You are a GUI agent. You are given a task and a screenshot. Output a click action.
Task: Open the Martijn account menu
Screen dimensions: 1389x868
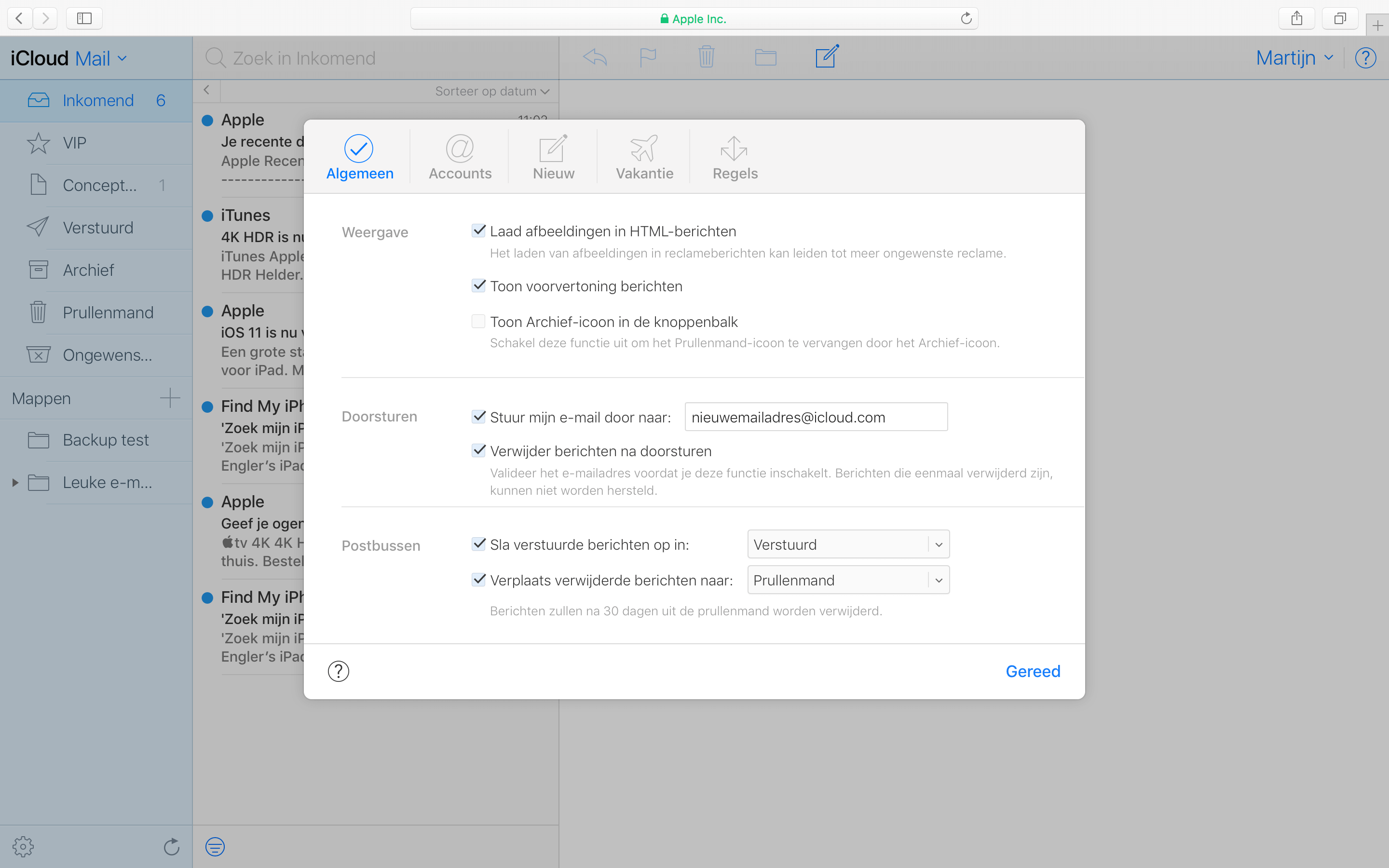pos(1294,58)
